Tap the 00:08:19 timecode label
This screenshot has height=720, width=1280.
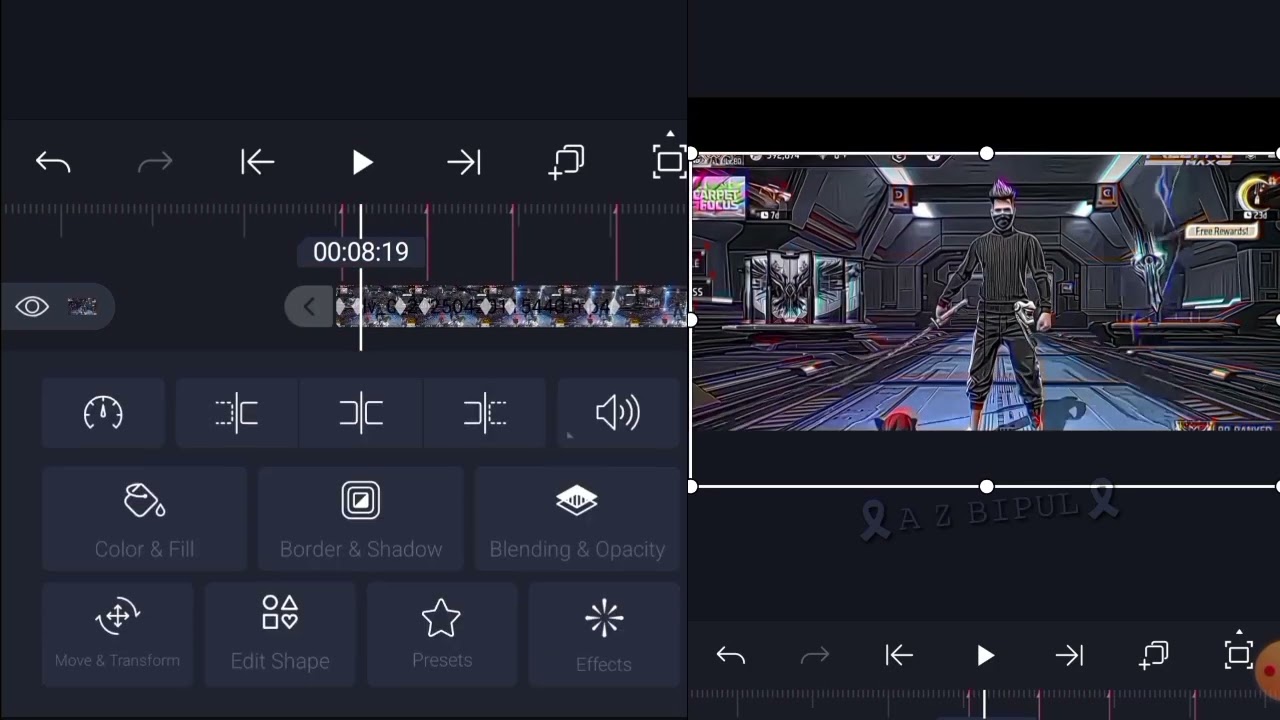tap(361, 252)
